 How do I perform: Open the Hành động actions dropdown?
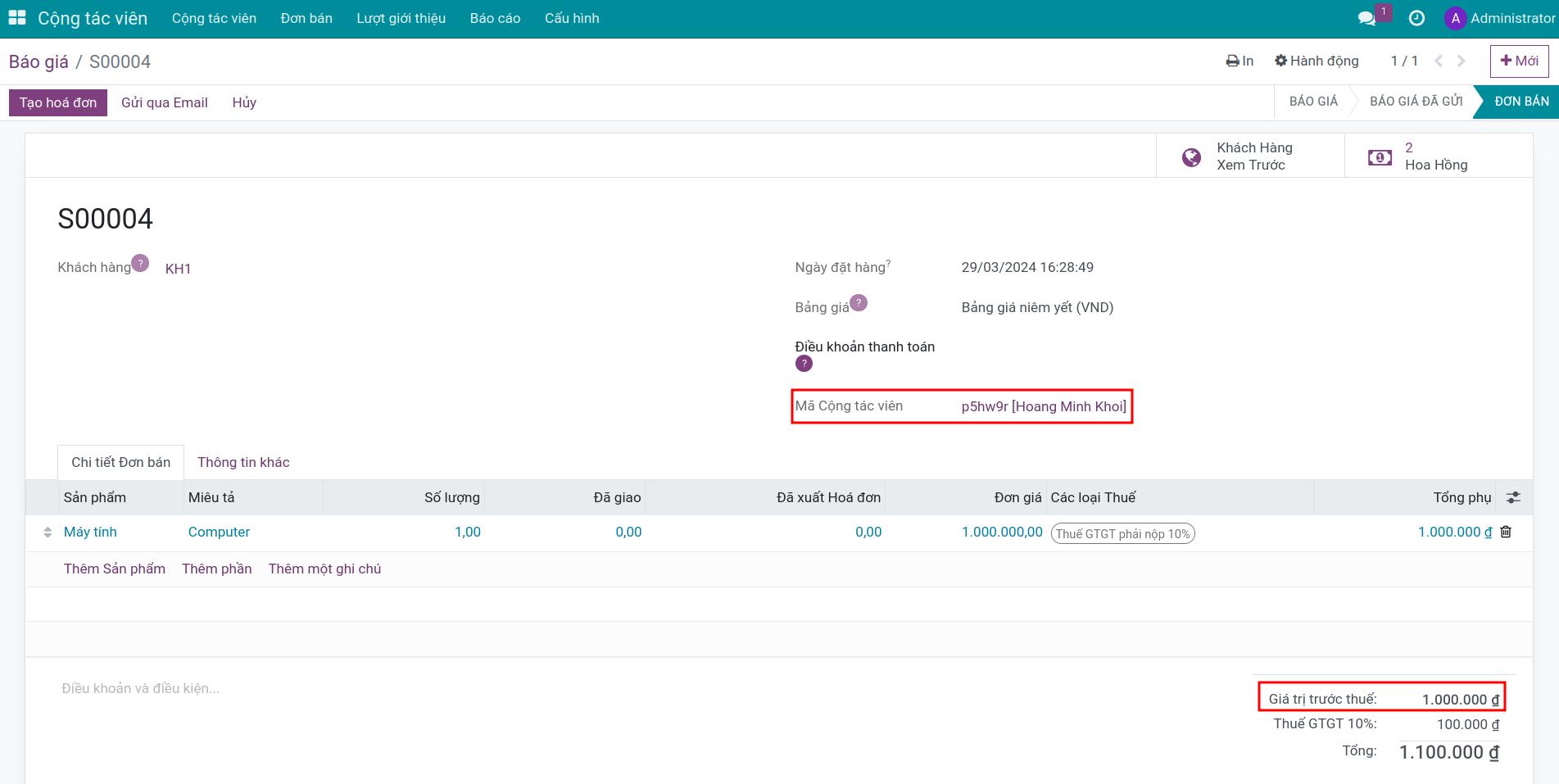(x=1317, y=61)
